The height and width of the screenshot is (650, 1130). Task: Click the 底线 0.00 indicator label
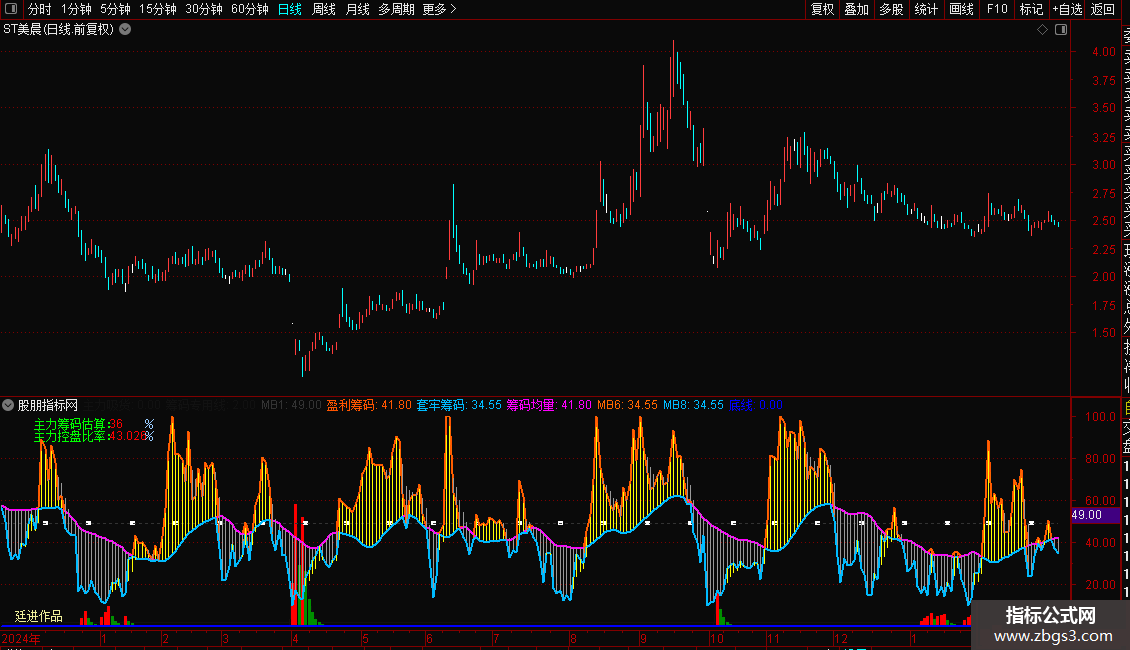click(x=755, y=405)
